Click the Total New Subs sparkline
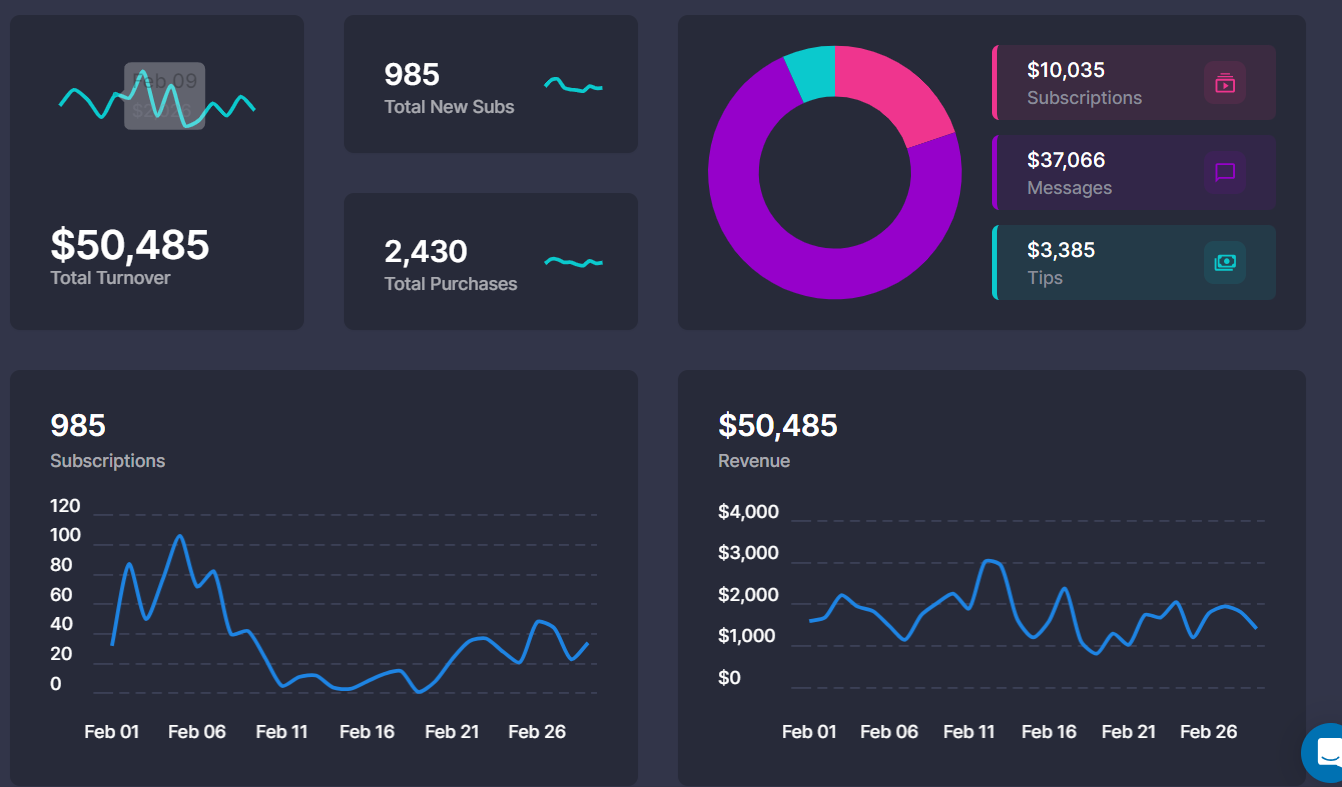Image resolution: width=1342 pixels, height=787 pixels. [x=574, y=86]
